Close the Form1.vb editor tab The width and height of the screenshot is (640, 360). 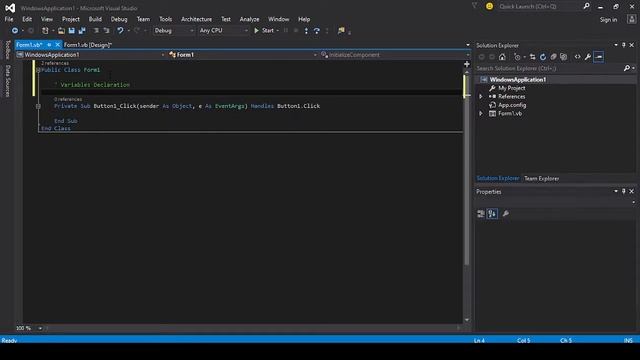click(58, 45)
